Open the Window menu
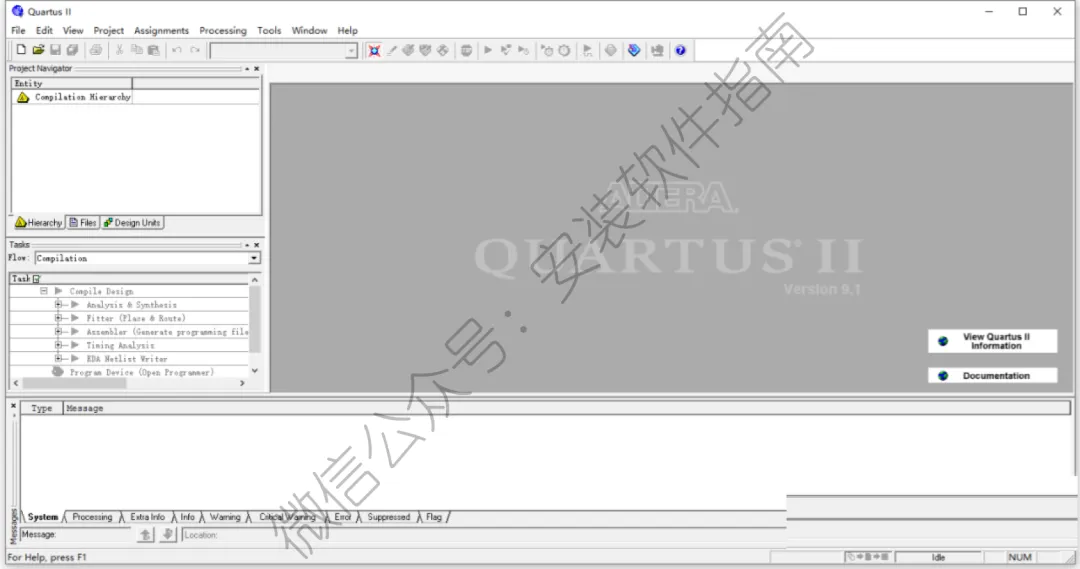 point(309,30)
